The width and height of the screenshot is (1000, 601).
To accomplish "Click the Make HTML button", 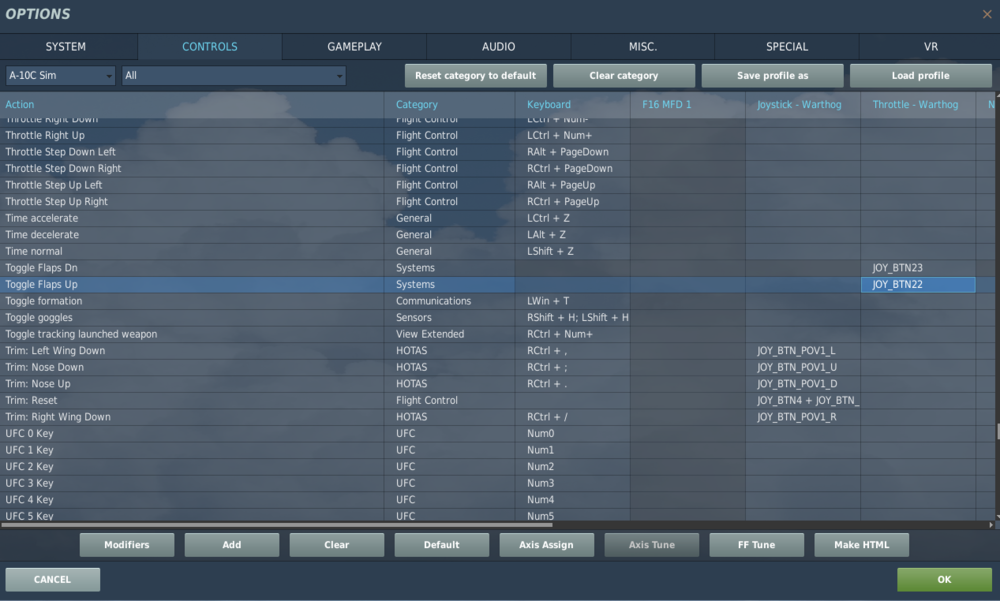I will click(x=862, y=545).
